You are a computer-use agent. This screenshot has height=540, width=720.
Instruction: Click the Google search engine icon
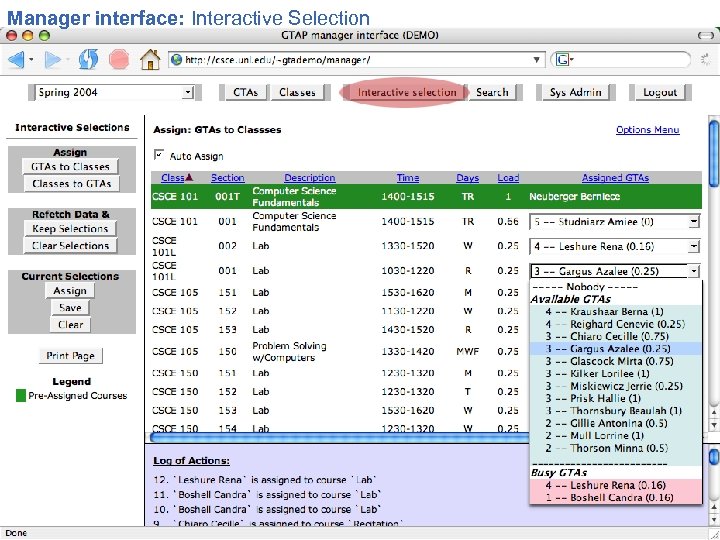coord(562,60)
